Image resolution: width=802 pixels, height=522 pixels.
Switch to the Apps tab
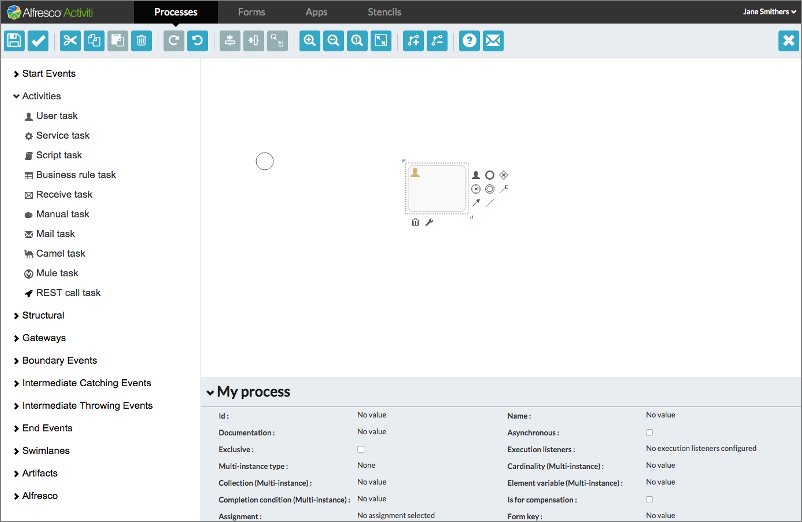(x=316, y=12)
